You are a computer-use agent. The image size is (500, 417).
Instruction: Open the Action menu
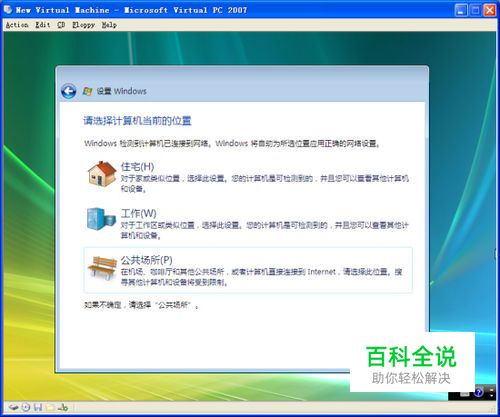[x=17, y=25]
